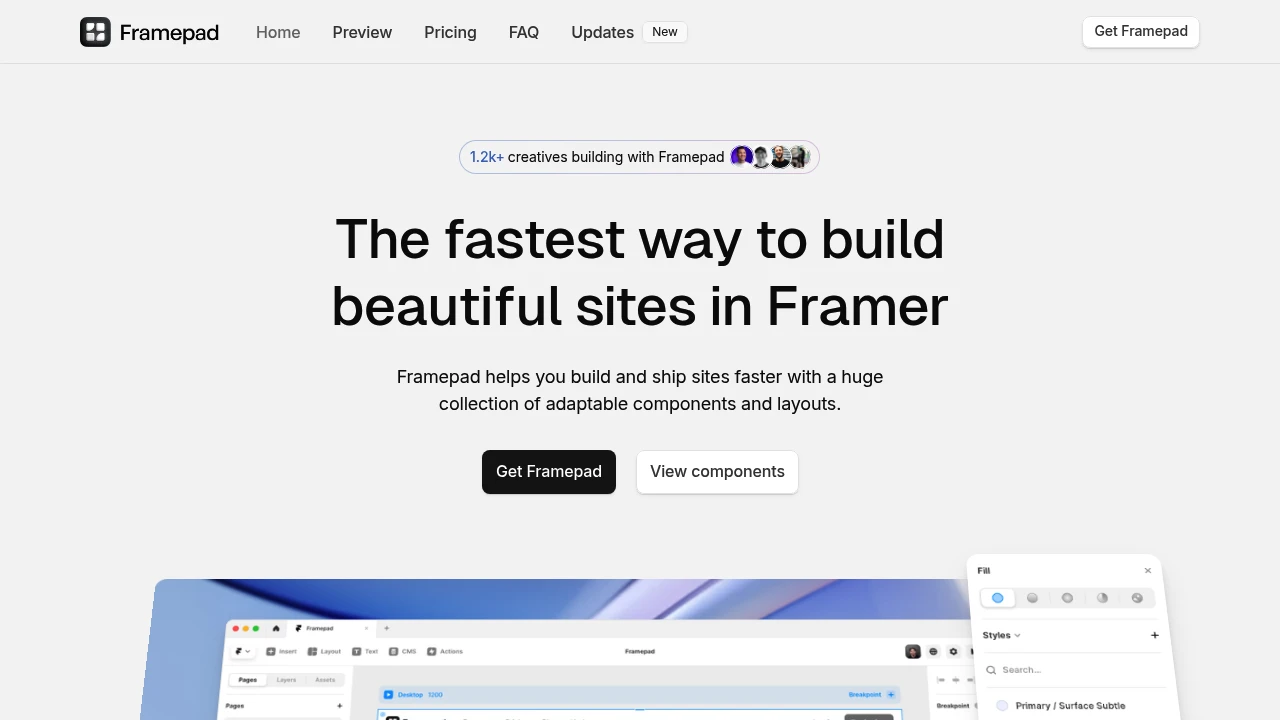Open the Updates page from the navigation
This screenshot has height=720, width=1280.
[602, 32]
